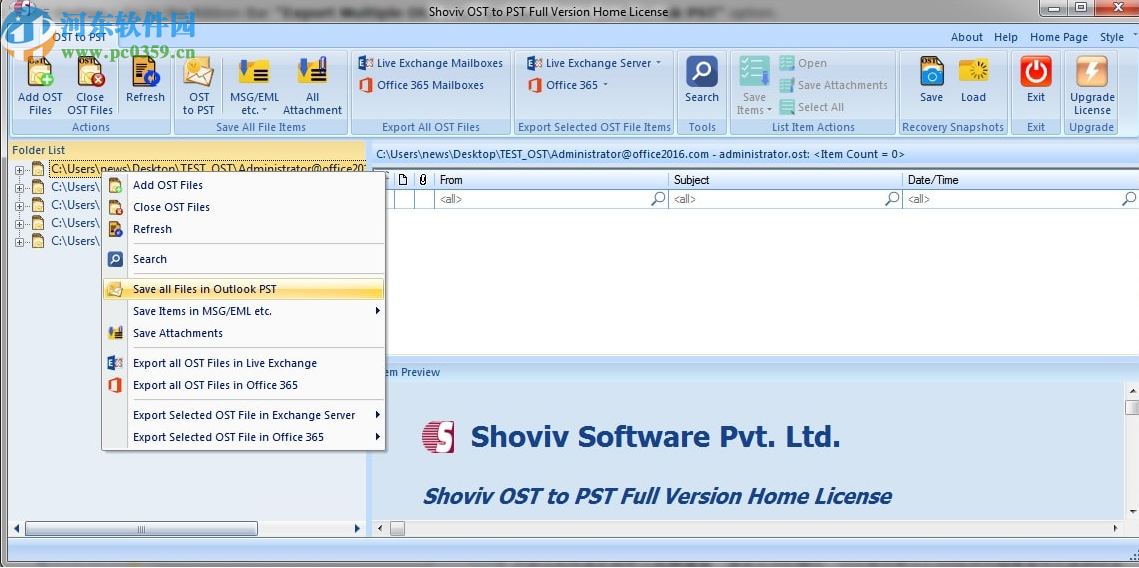This screenshot has height=568, width=1139.
Task: Click the Close OST Files ribbon icon
Action: [90, 86]
